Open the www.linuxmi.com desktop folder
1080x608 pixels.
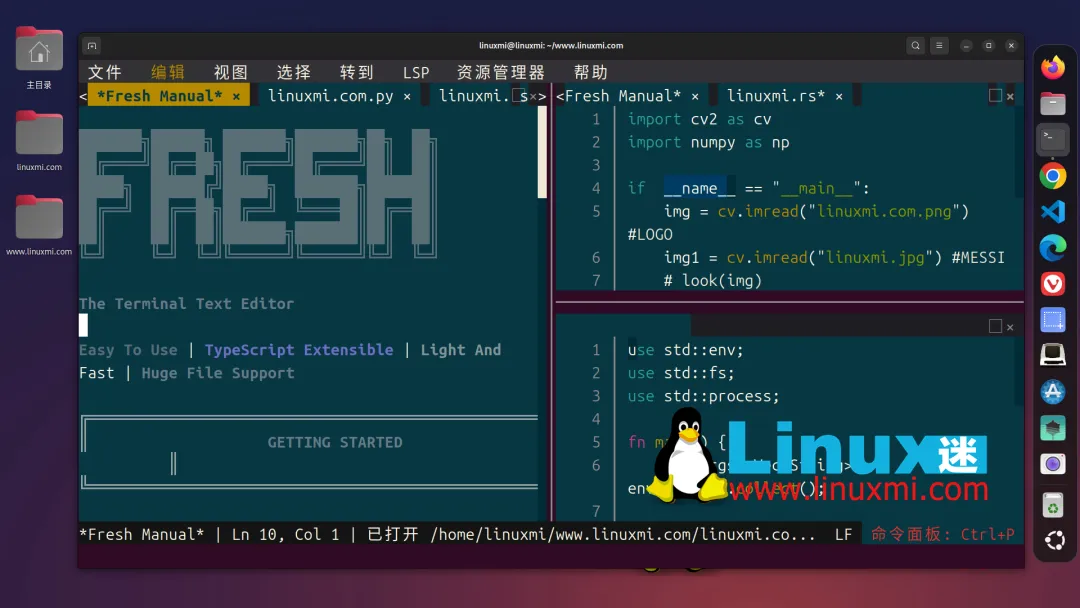[39, 226]
